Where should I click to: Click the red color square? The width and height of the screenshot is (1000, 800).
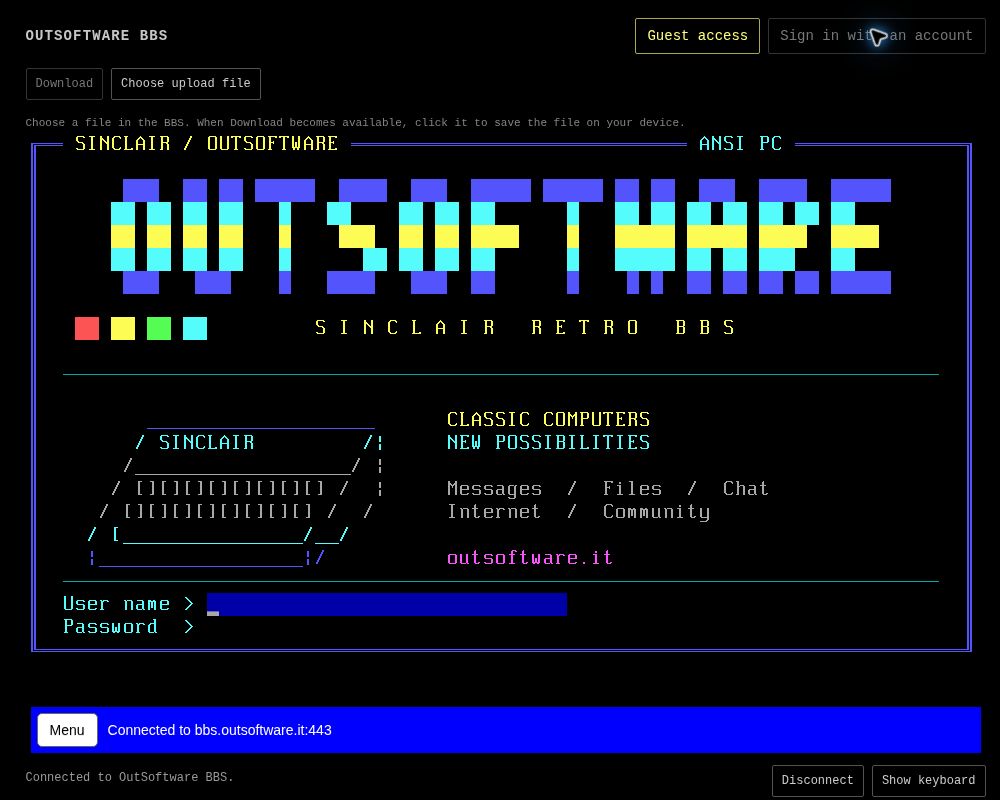click(87, 329)
